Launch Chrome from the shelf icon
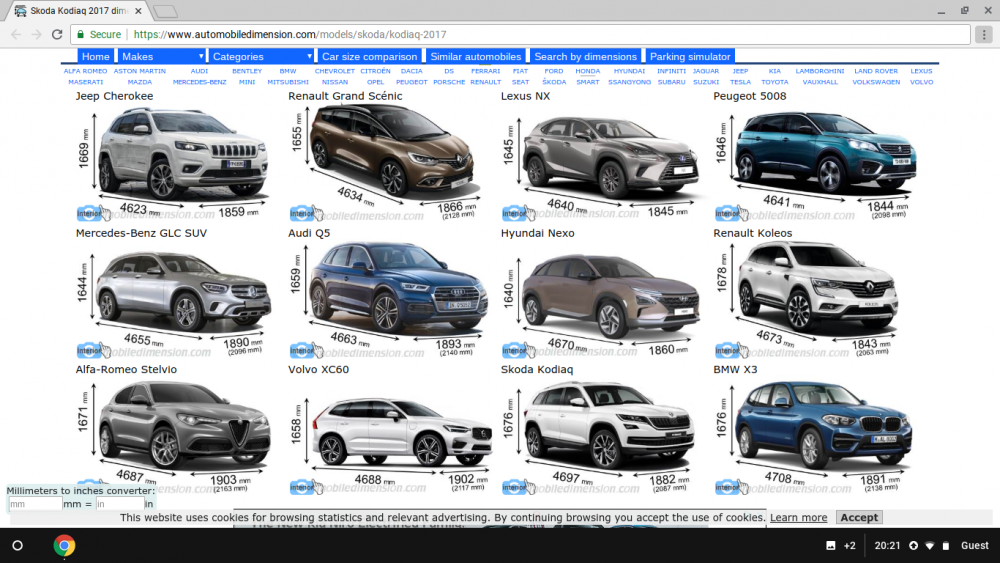 [64, 545]
